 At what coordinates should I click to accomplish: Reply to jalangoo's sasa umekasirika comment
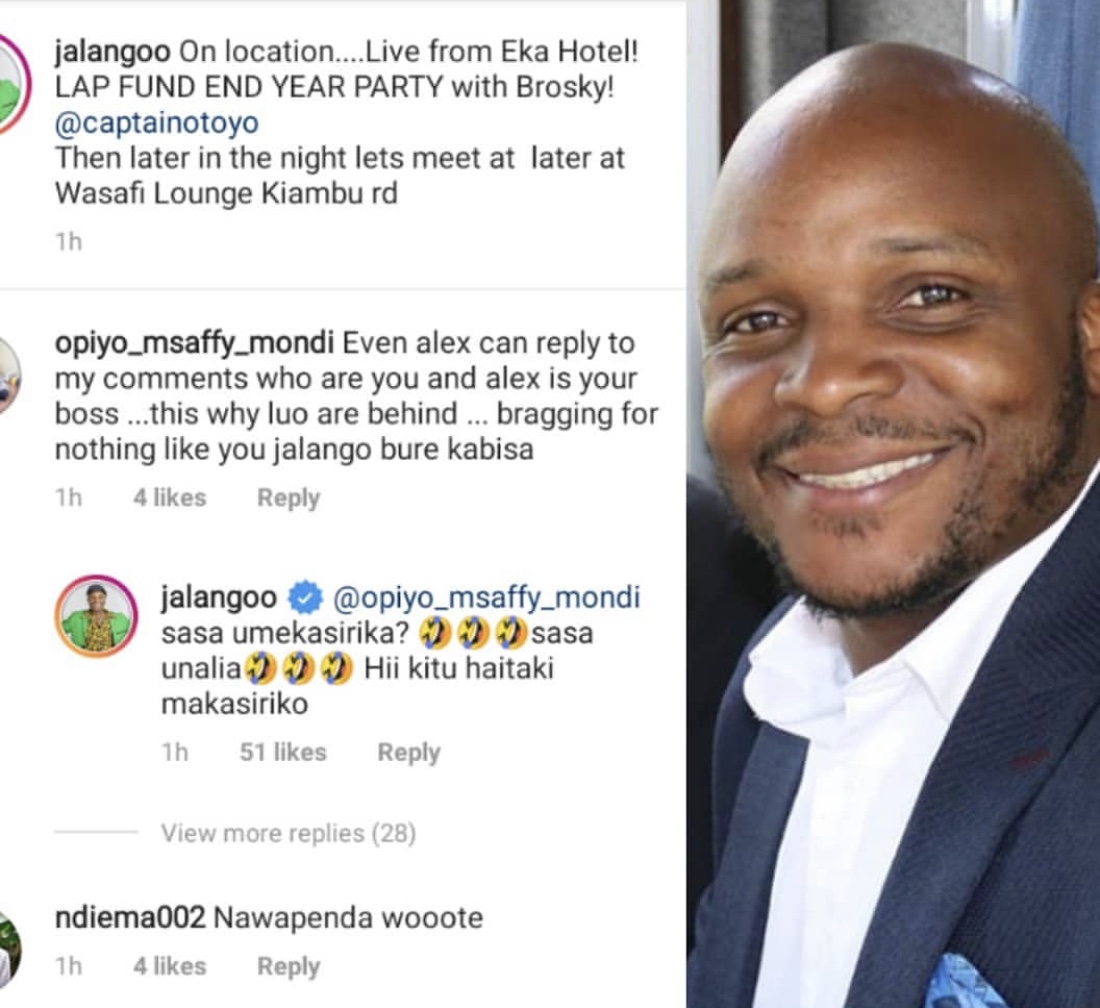409,752
